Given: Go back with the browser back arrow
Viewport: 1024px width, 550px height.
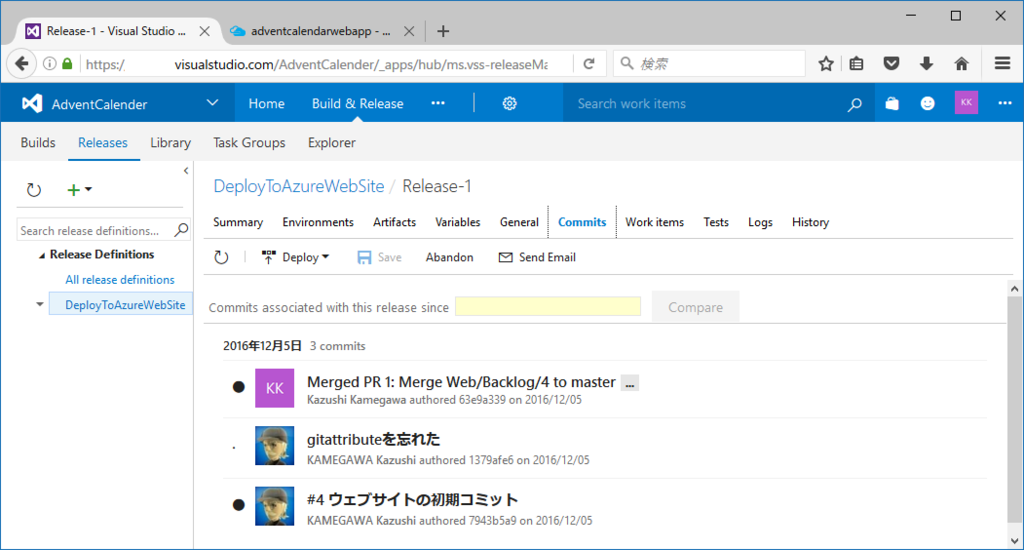Looking at the screenshot, I should (x=22, y=63).
